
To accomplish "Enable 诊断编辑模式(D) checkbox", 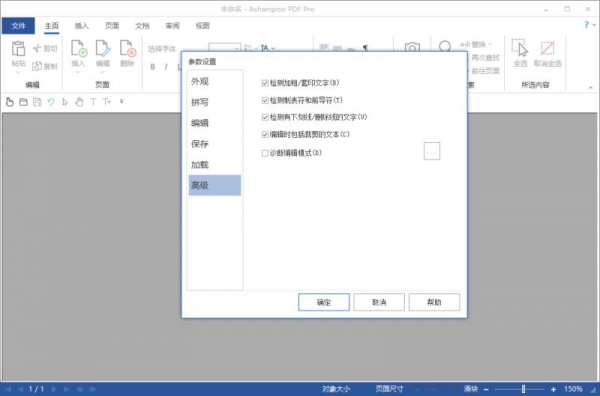I will click(x=265, y=153).
